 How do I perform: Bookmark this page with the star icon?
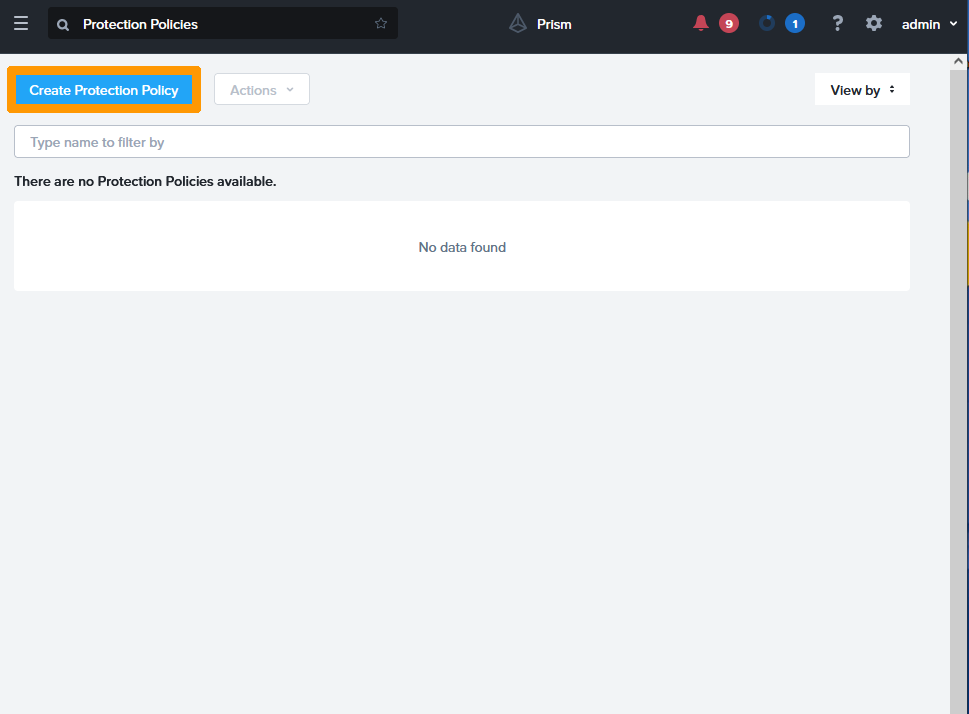[x=381, y=24]
